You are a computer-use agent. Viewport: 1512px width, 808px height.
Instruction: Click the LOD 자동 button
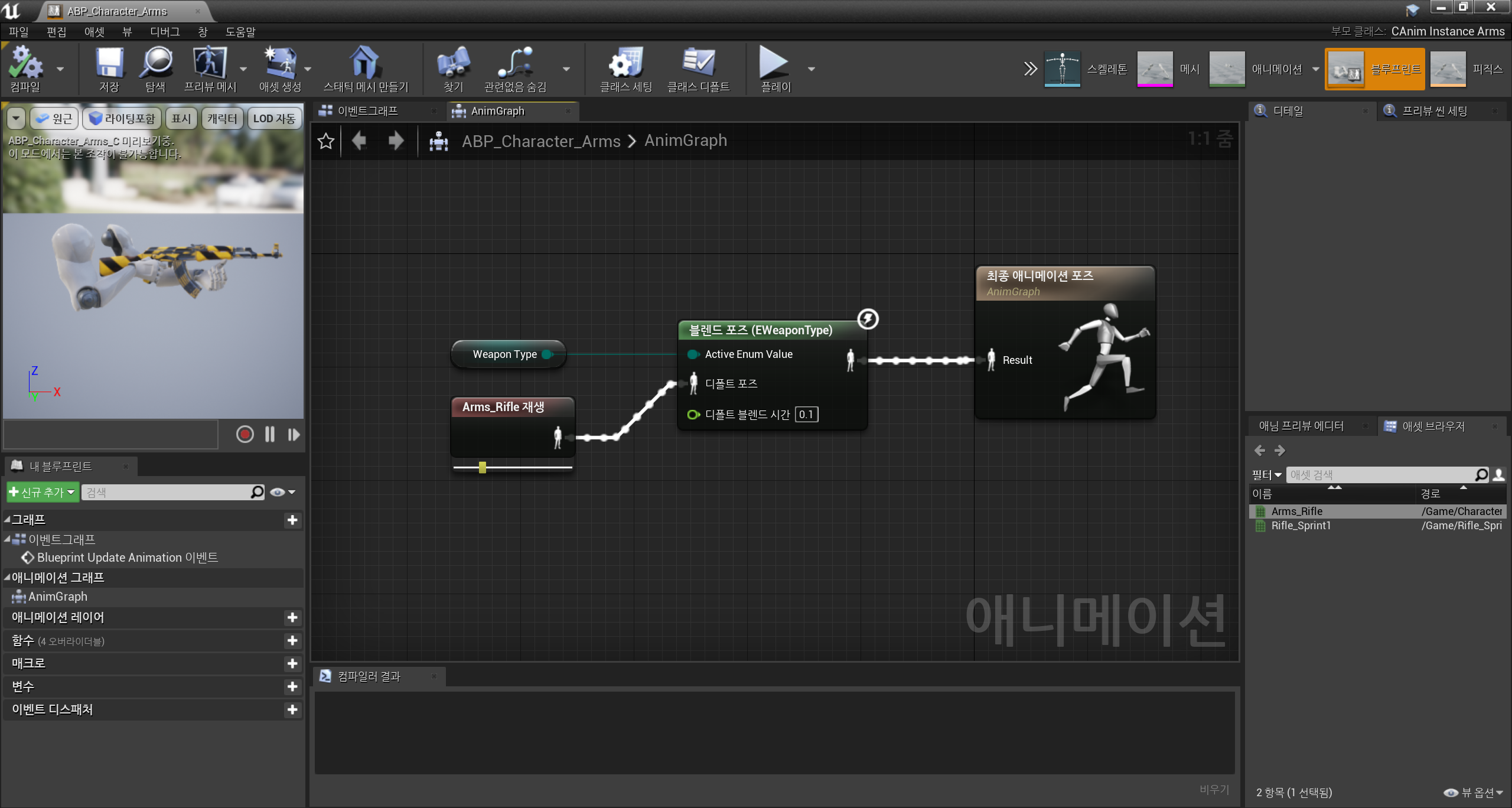274,118
